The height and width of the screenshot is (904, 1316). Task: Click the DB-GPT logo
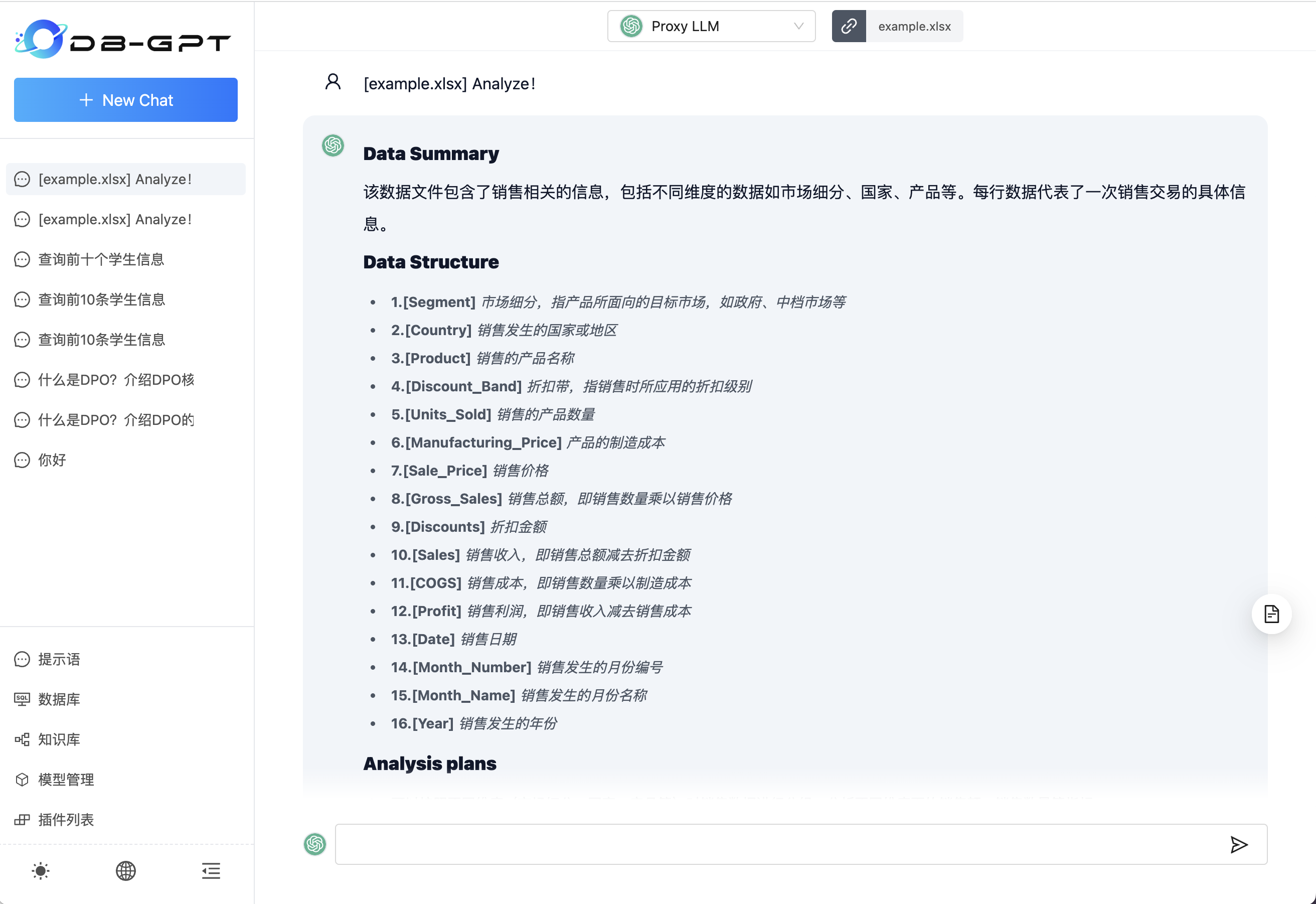(122, 40)
